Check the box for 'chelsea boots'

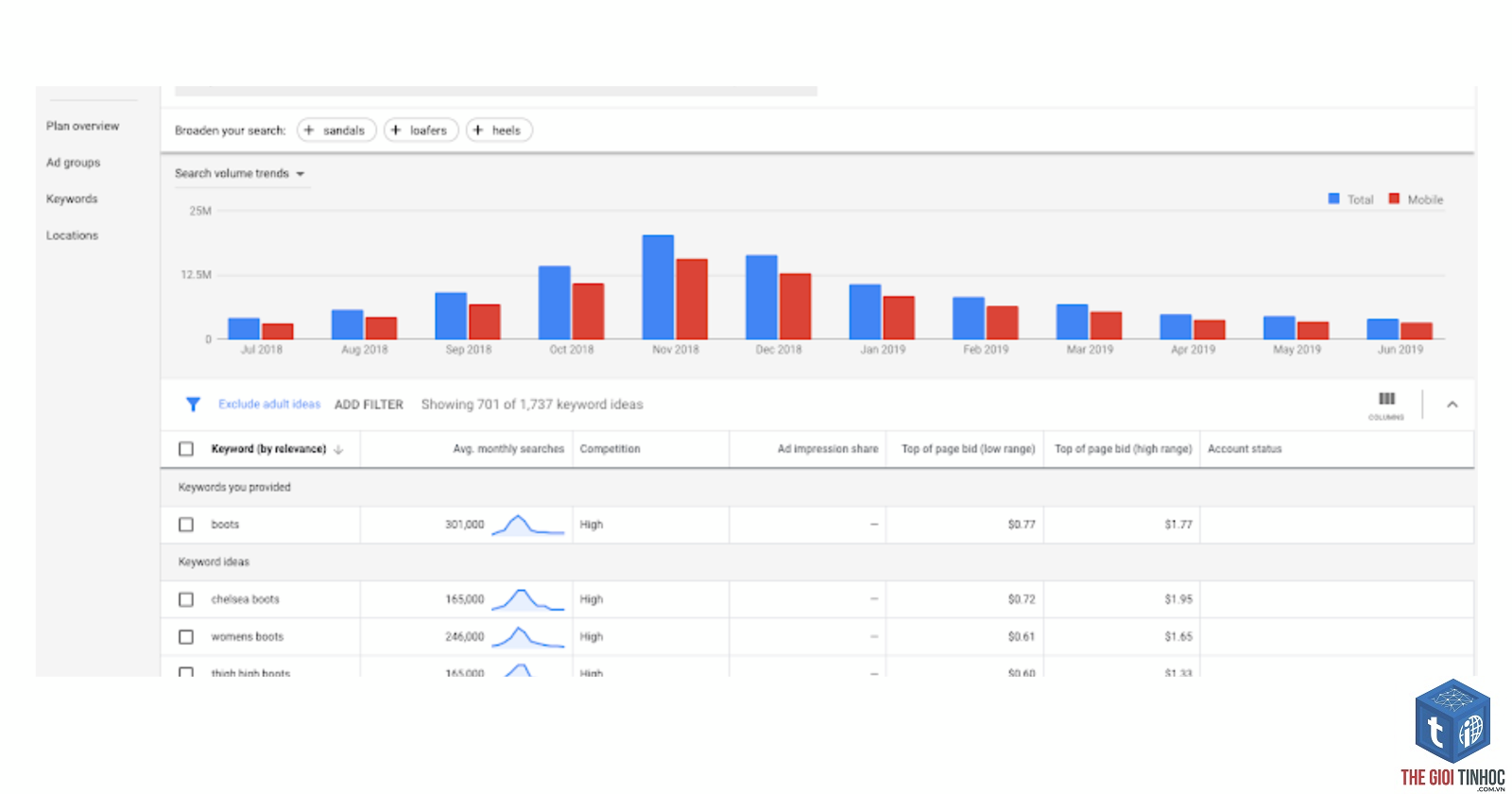pyautogui.click(x=186, y=599)
